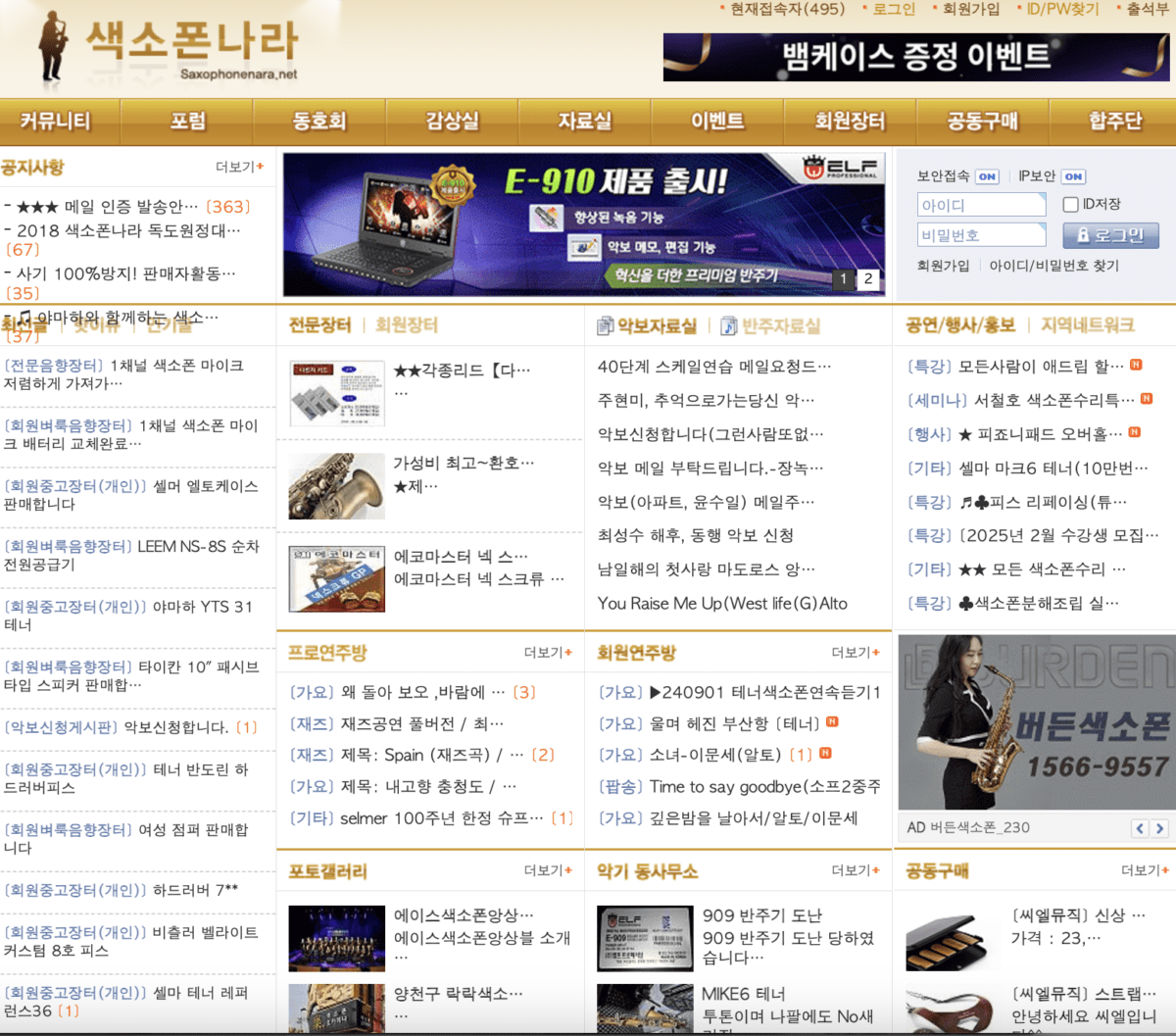Click the 색소폰나라 saxophone logo
Image resolution: width=1176 pixels, height=1036 pixels.
(x=167, y=46)
